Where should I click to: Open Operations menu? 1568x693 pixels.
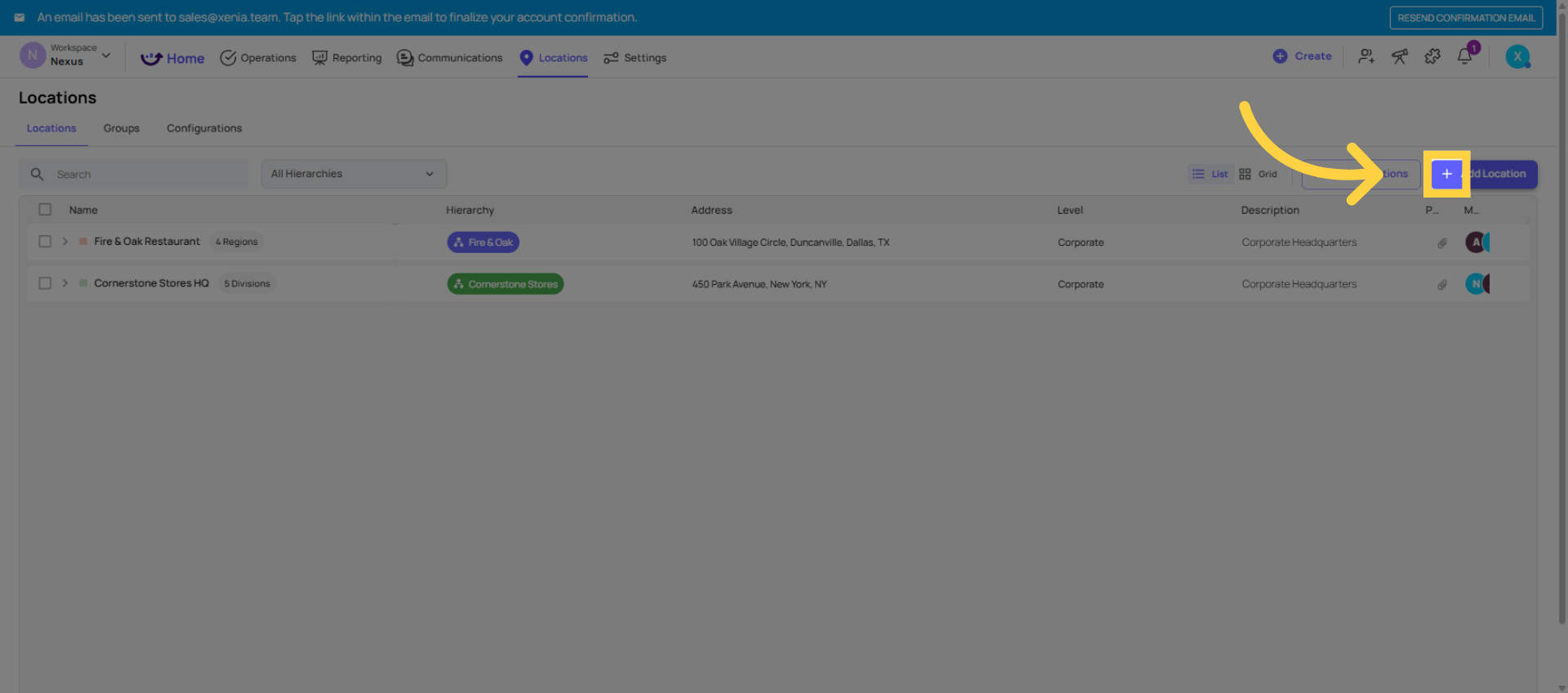tap(258, 58)
